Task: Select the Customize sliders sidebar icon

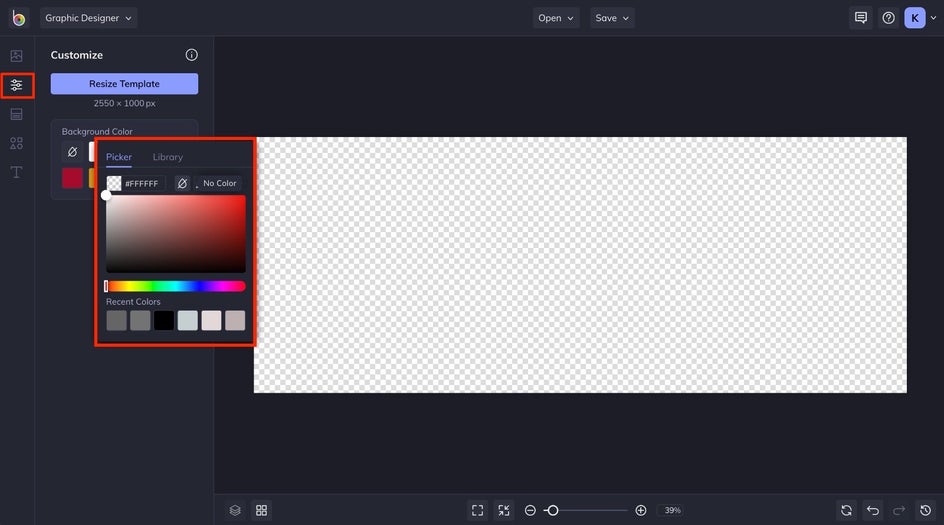Action: click(16, 85)
